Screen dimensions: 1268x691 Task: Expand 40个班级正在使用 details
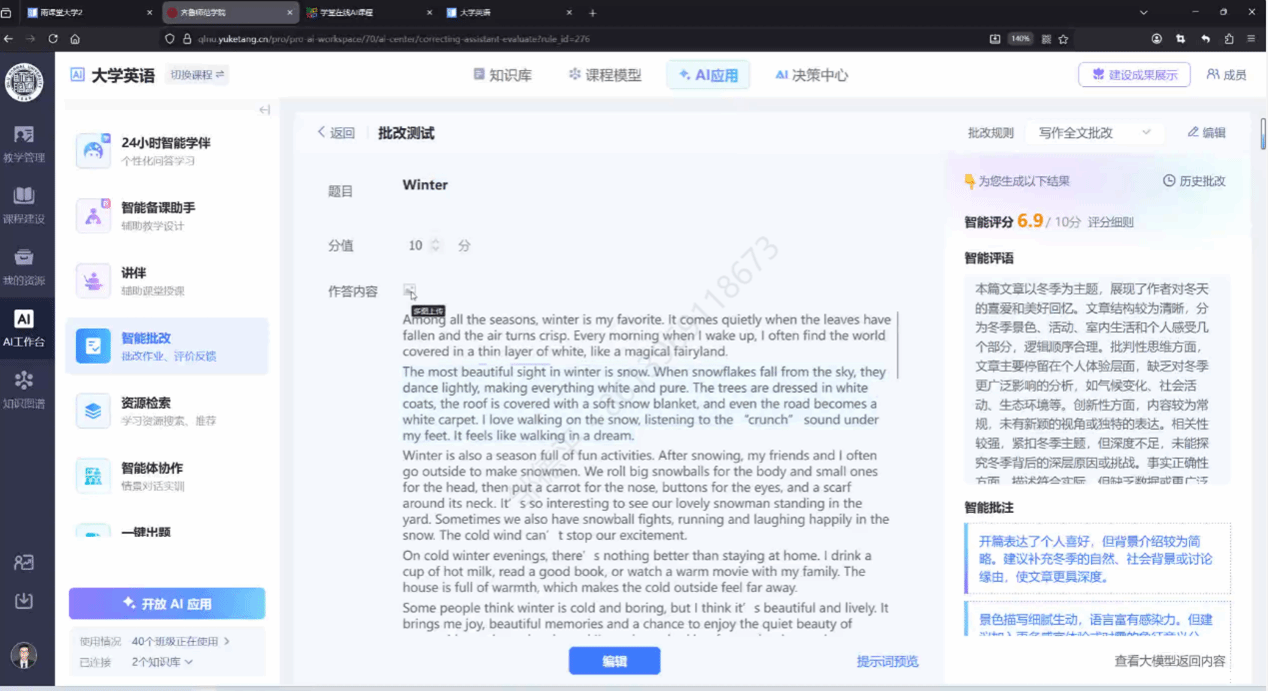tap(180, 641)
